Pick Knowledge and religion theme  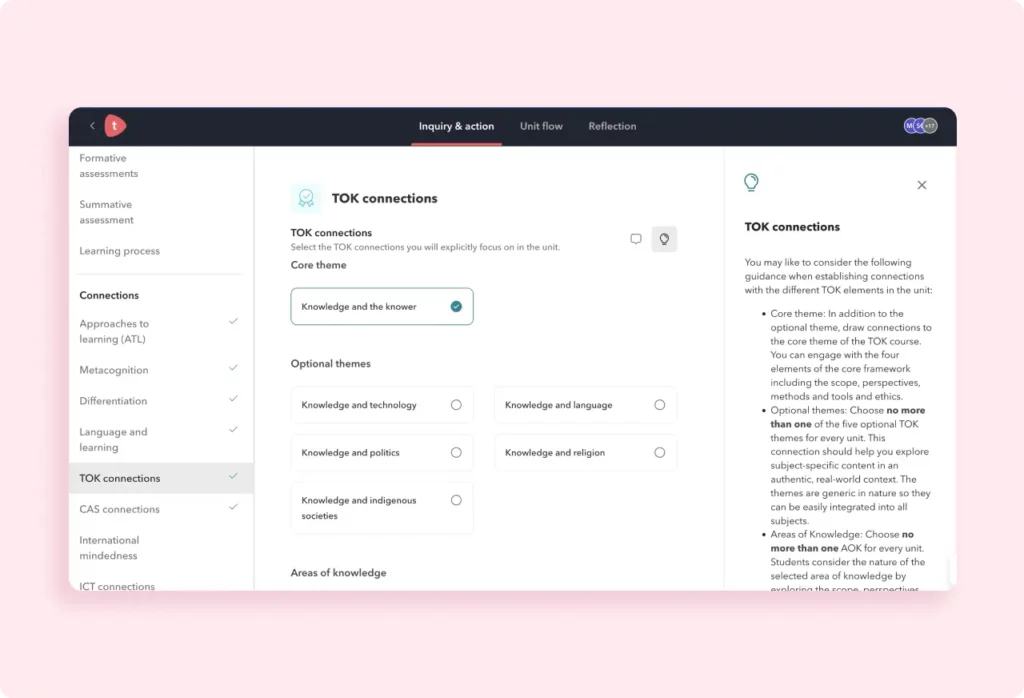point(585,453)
